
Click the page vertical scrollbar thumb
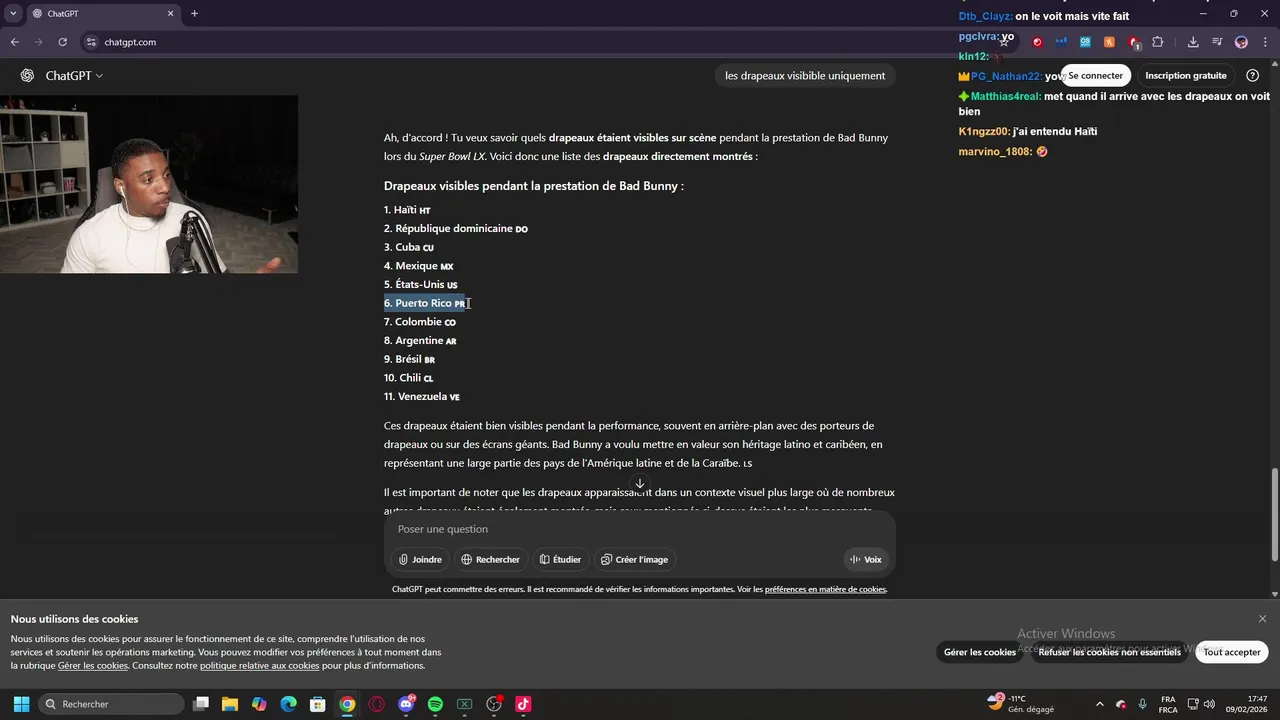point(1274,514)
